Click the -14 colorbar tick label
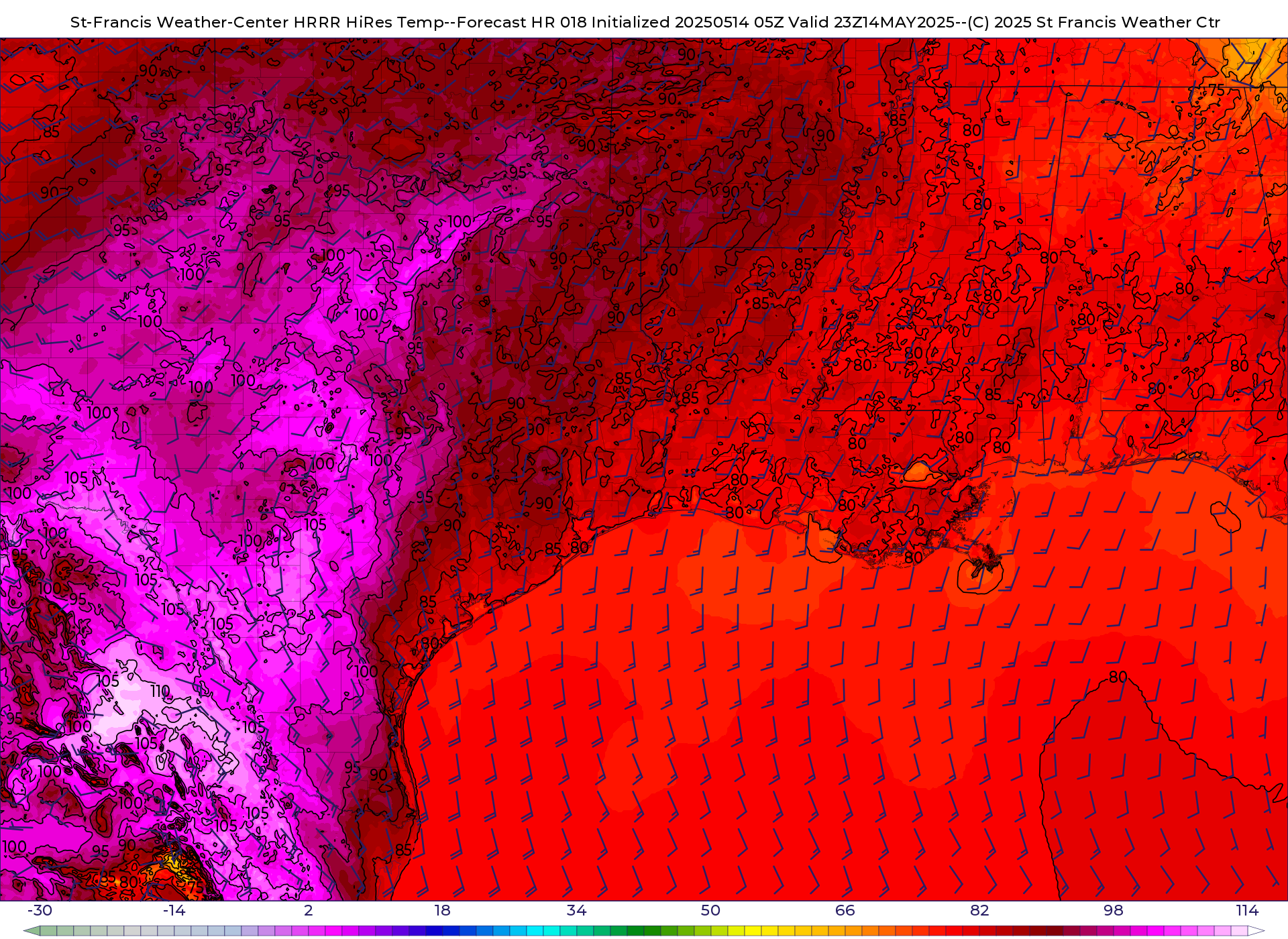This screenshot has width=1288, height=939. pyautogui.click(x=174, y=910)
